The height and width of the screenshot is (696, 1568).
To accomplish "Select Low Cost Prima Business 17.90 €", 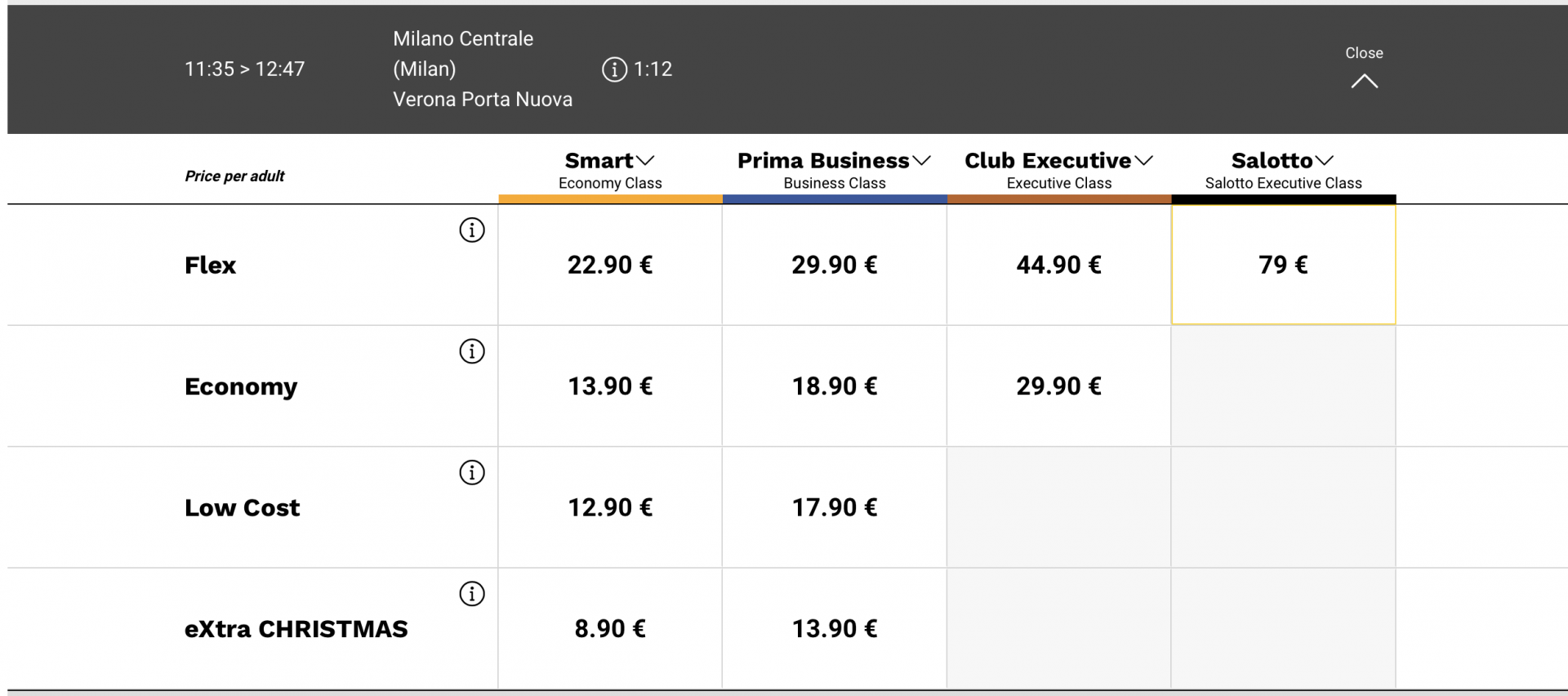I will [x=834, y=507].
